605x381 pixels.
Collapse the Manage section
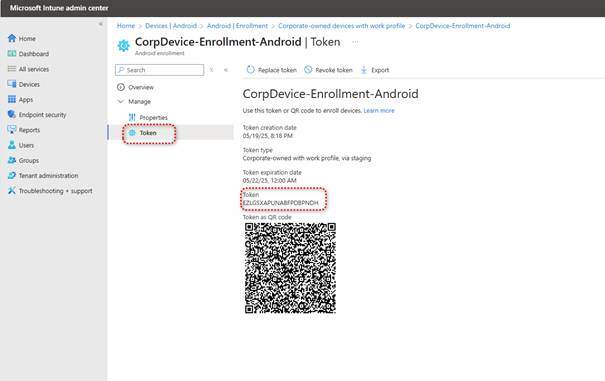click(134, 102)
